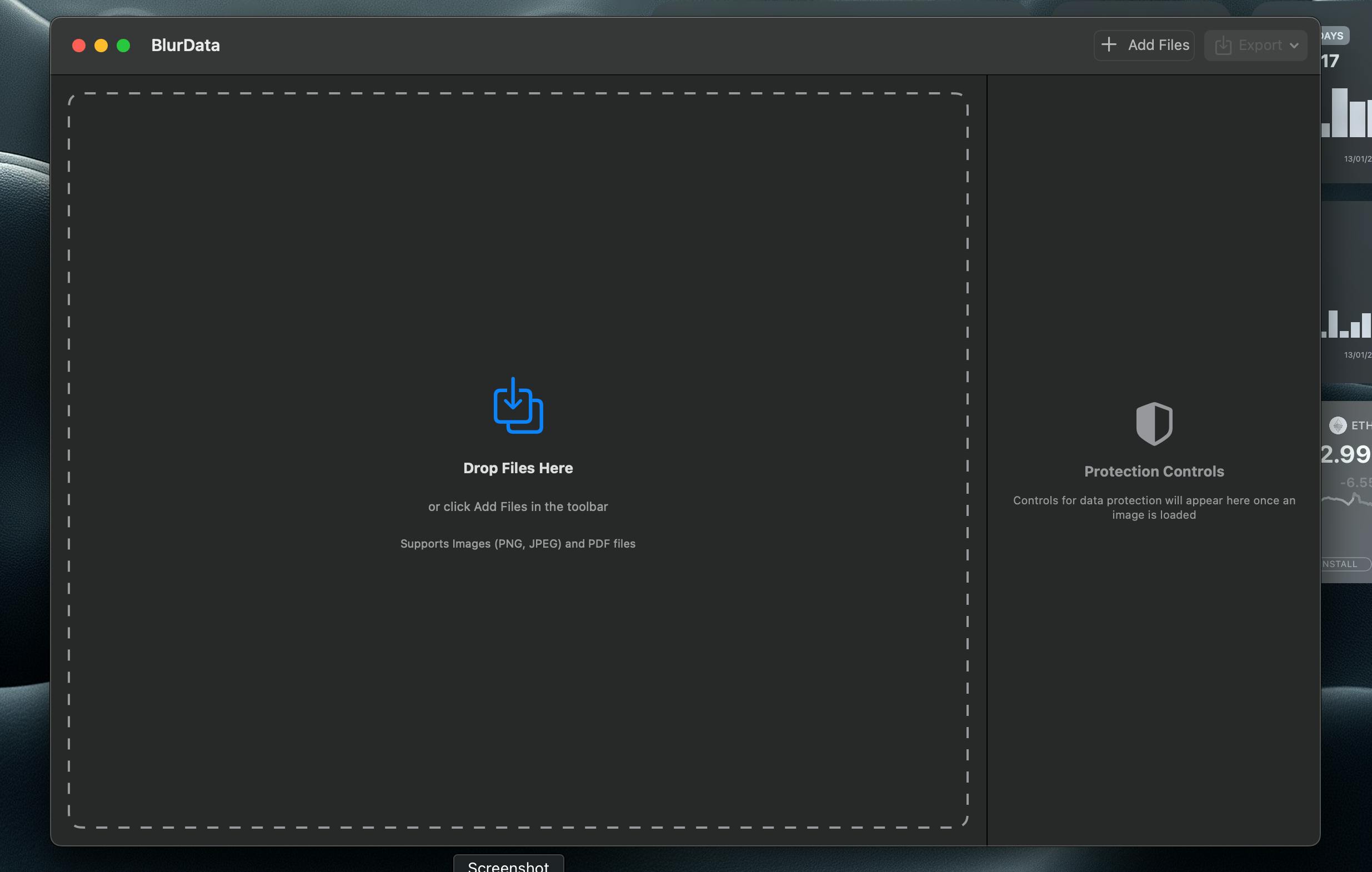Screen dimensions: 1372x872
Task: Click the plus icon beside Add Files
Action: (x=1108, y=44)
